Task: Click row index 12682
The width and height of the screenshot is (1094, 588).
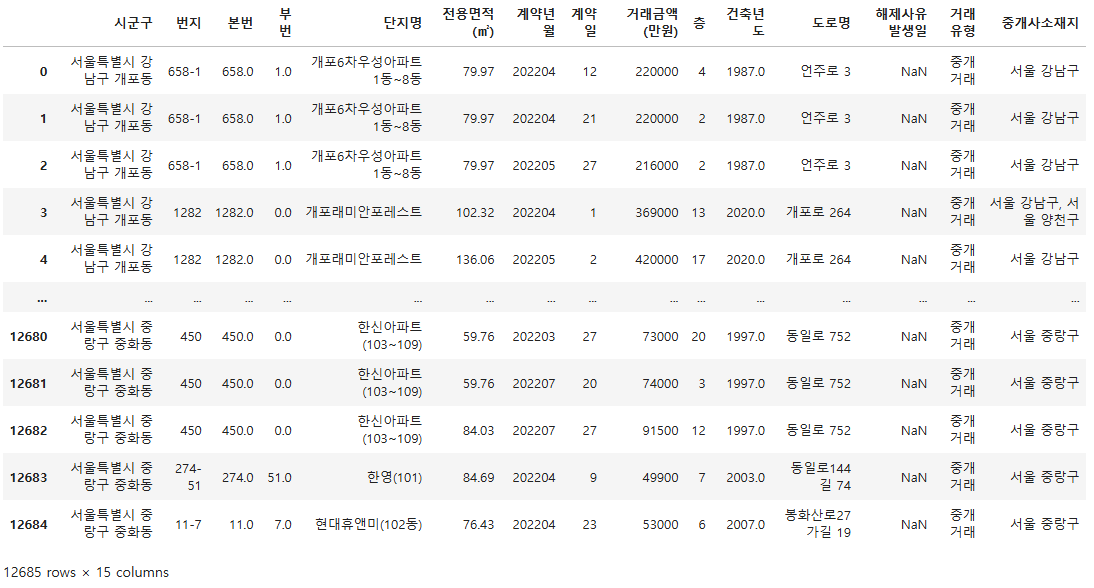Action: (29, 430)
